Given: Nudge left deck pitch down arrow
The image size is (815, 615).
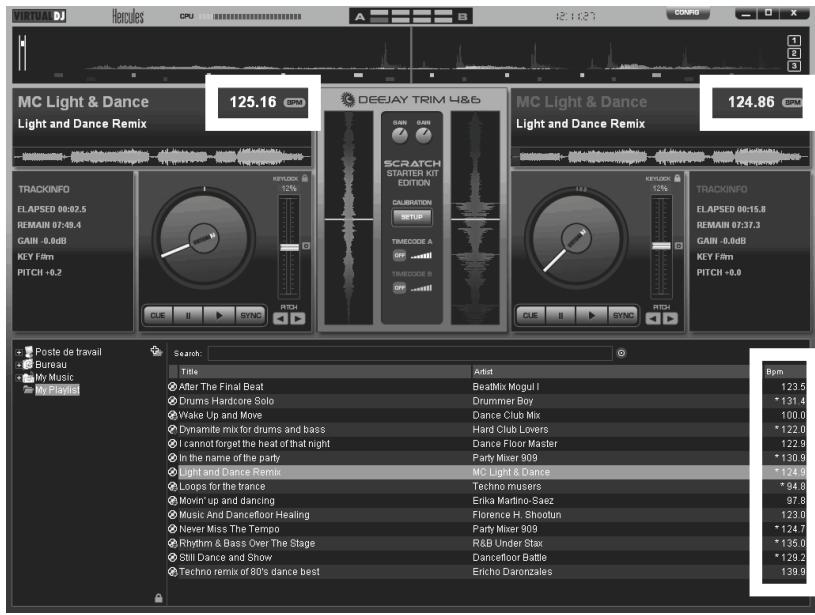Looking at the screenshot, I should point(281,319).
